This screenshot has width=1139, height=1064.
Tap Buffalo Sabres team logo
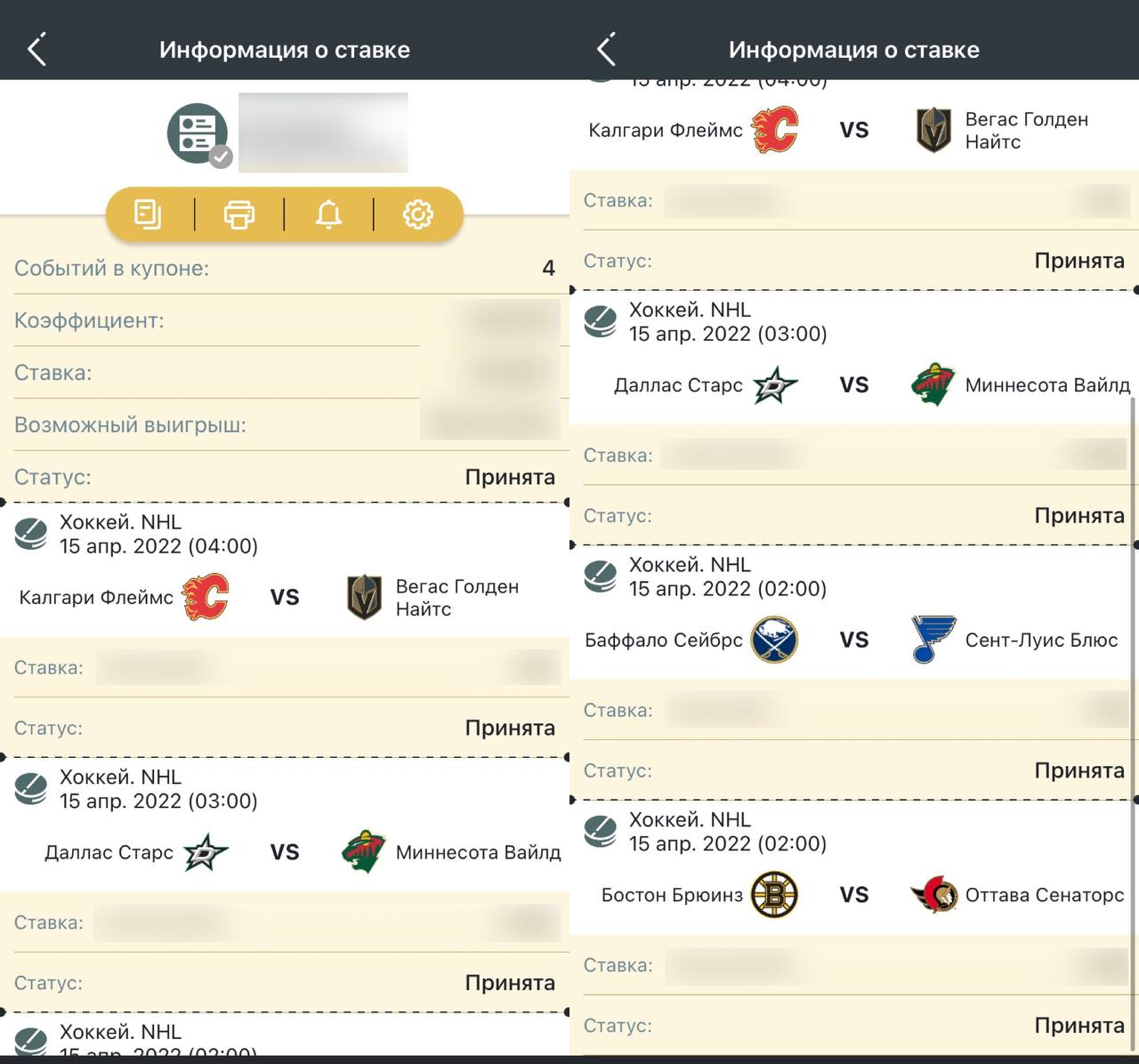point(774,640)
